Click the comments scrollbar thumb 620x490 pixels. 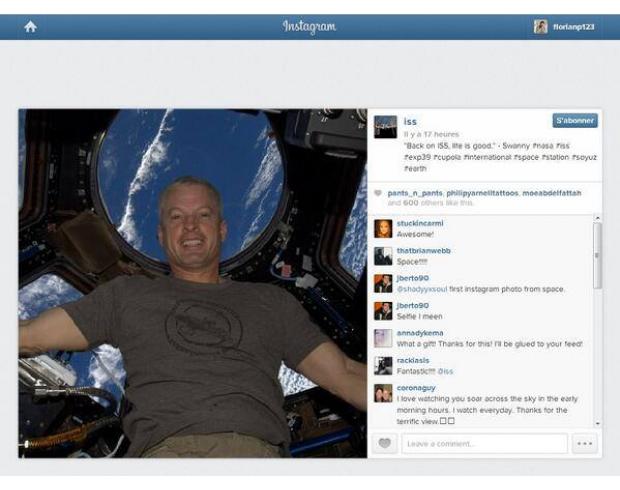point(597,255)
